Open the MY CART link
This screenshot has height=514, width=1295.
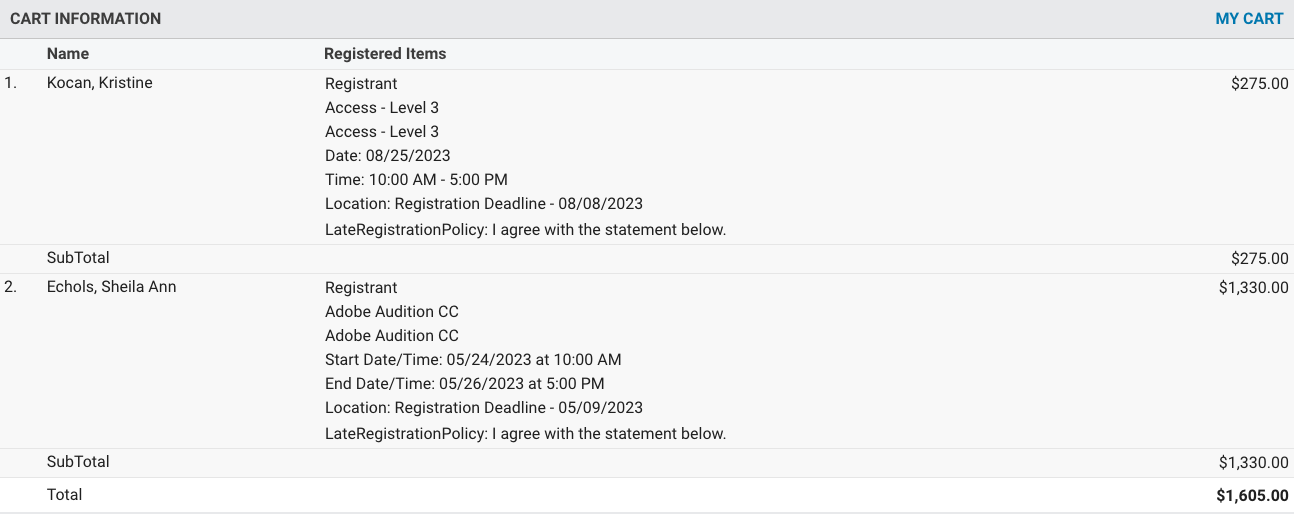point(1248,19)
